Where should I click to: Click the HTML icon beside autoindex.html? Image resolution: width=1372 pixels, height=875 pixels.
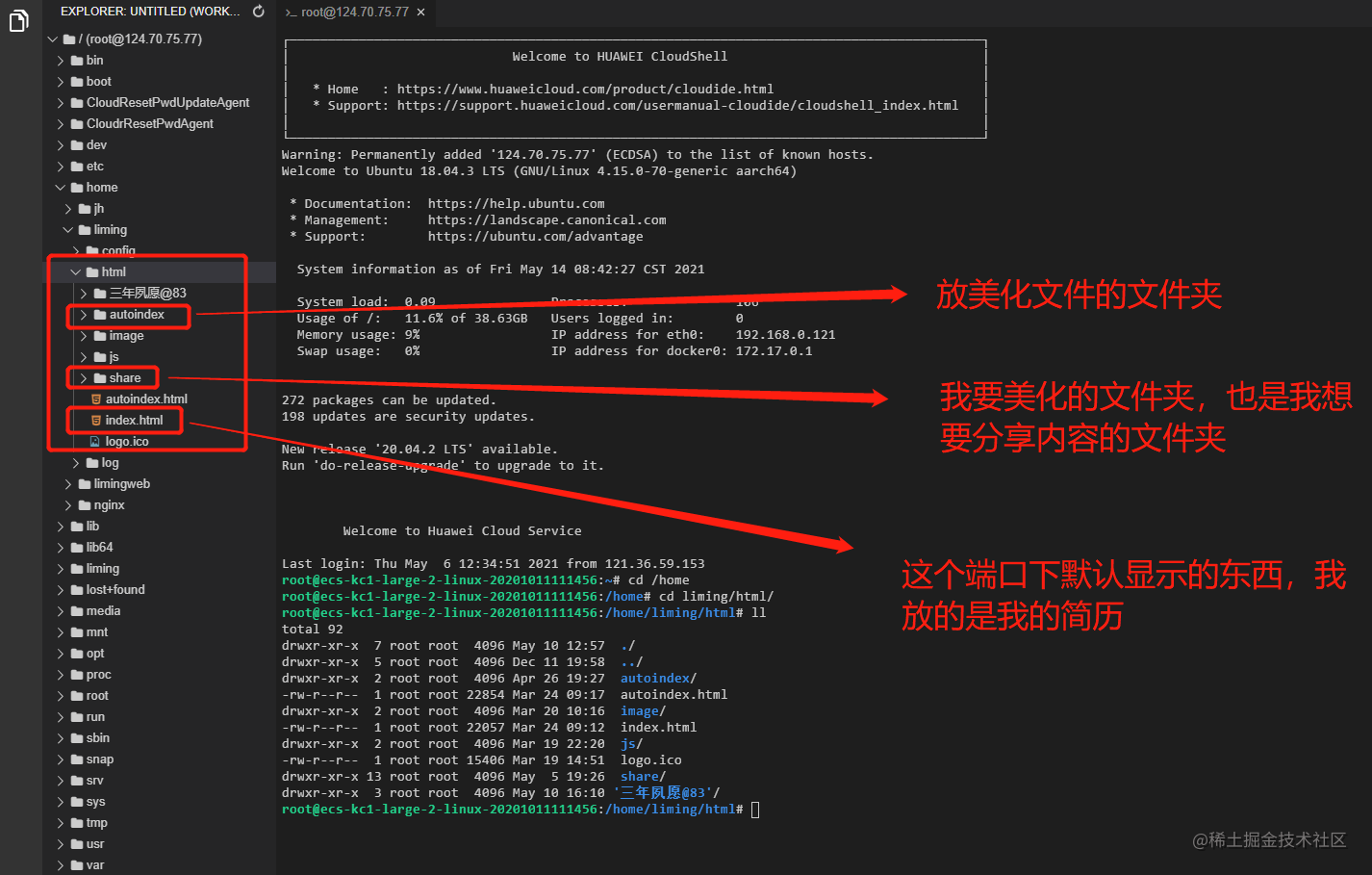pyautogui.click(x=96, y=399)
